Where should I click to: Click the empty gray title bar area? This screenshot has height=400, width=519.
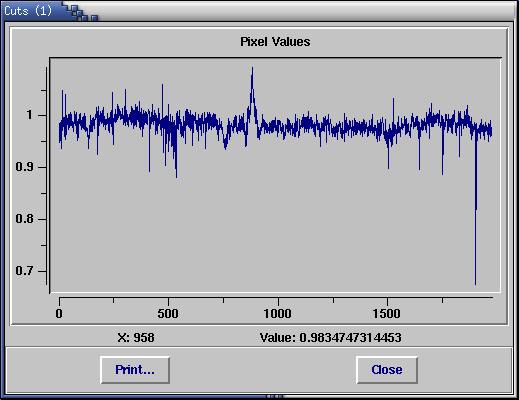tap(300, 11)
